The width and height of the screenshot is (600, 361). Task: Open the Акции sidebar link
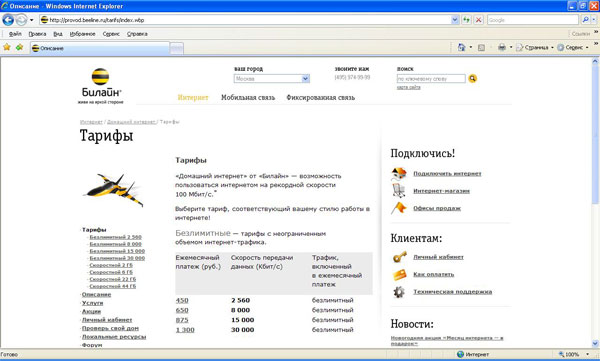[x=91, y=311]
